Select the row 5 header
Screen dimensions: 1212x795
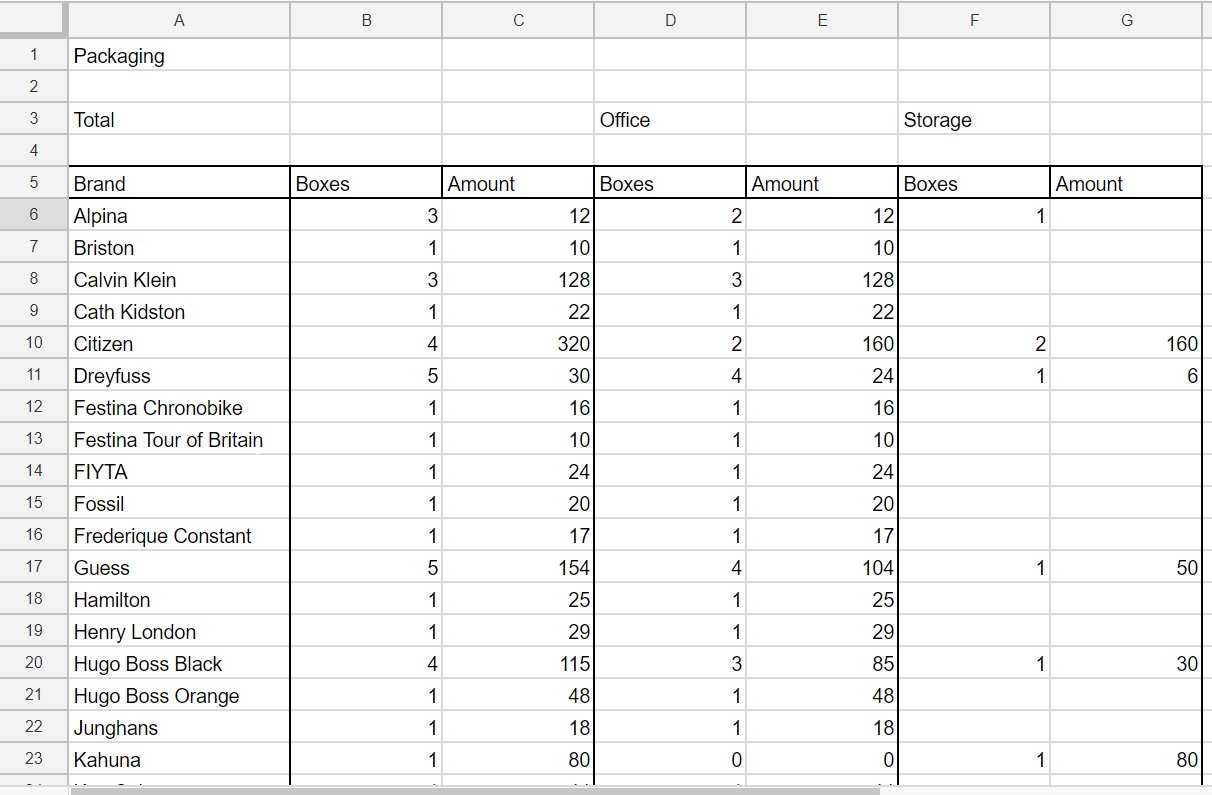[33, 184]
